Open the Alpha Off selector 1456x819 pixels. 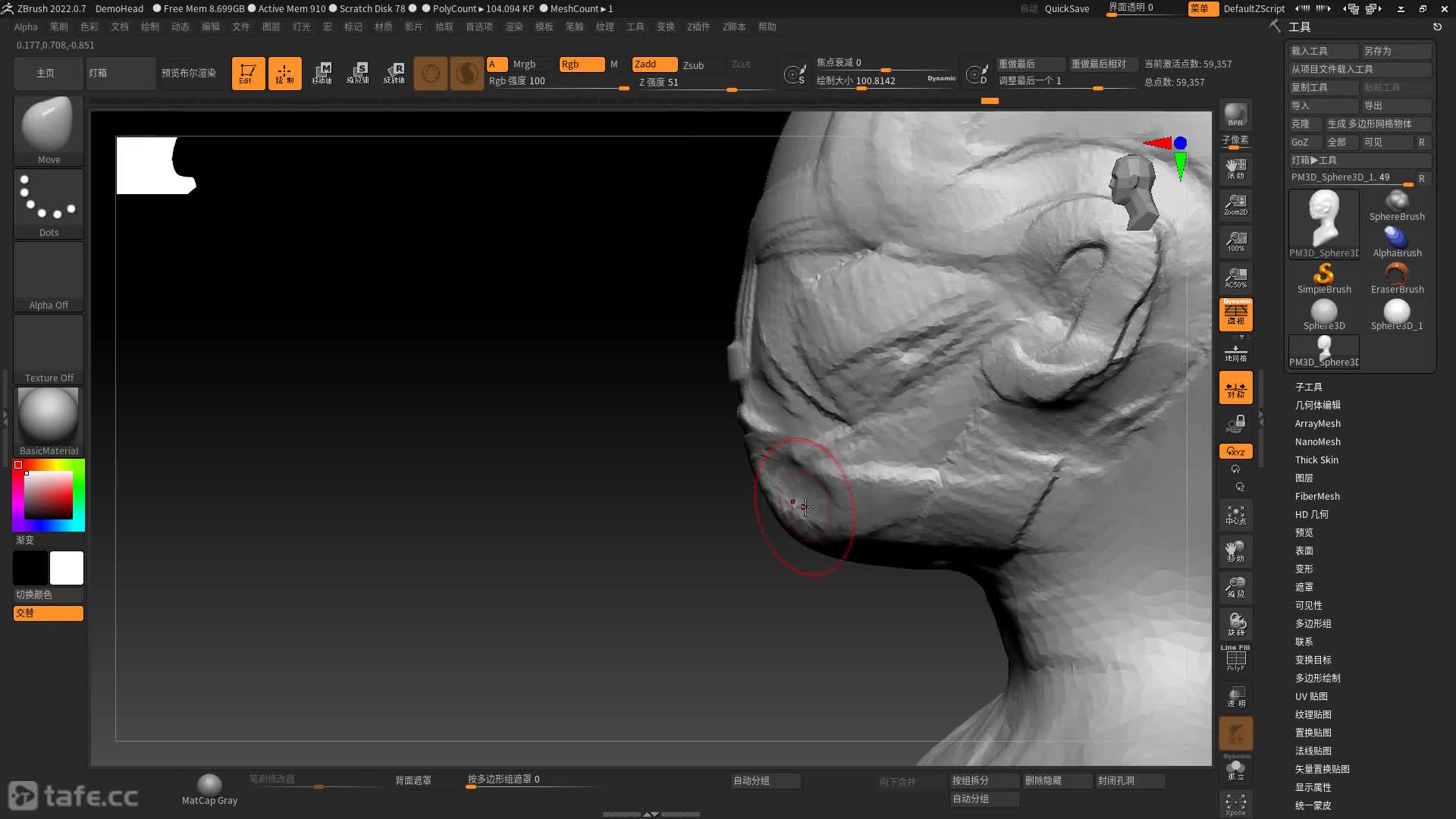[49, 276]
